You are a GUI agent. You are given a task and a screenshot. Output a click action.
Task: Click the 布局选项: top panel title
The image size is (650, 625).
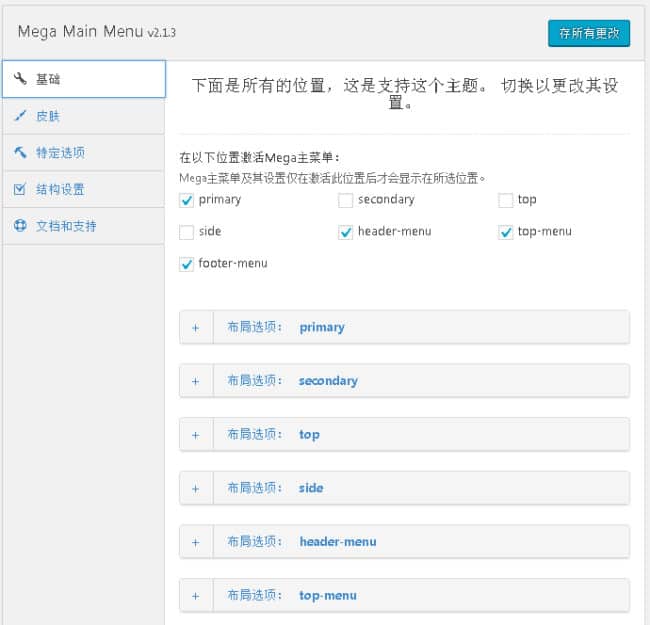(274, 434)
